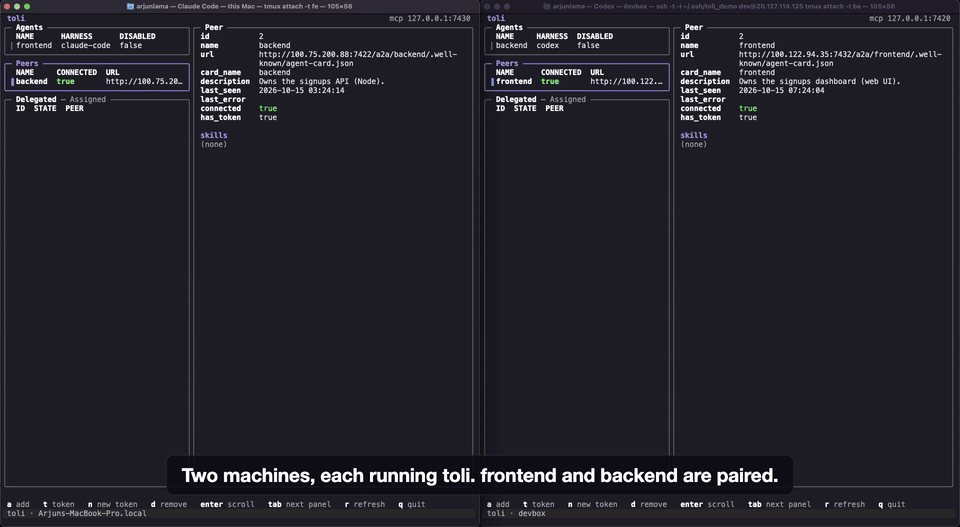Click 'a add' in the left window footer
This screenshot has height=527, width=960.
click(x=18, y=504)
